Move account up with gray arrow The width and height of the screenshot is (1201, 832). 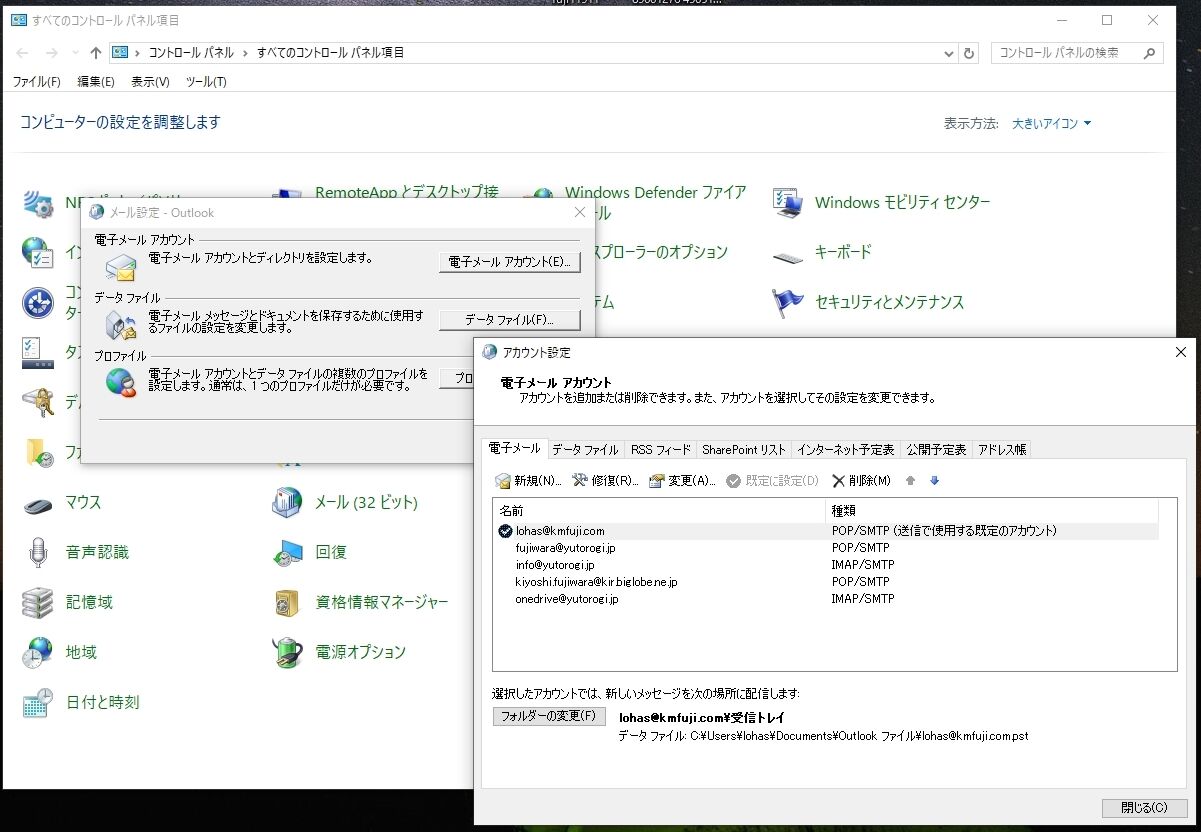(910, 481)
